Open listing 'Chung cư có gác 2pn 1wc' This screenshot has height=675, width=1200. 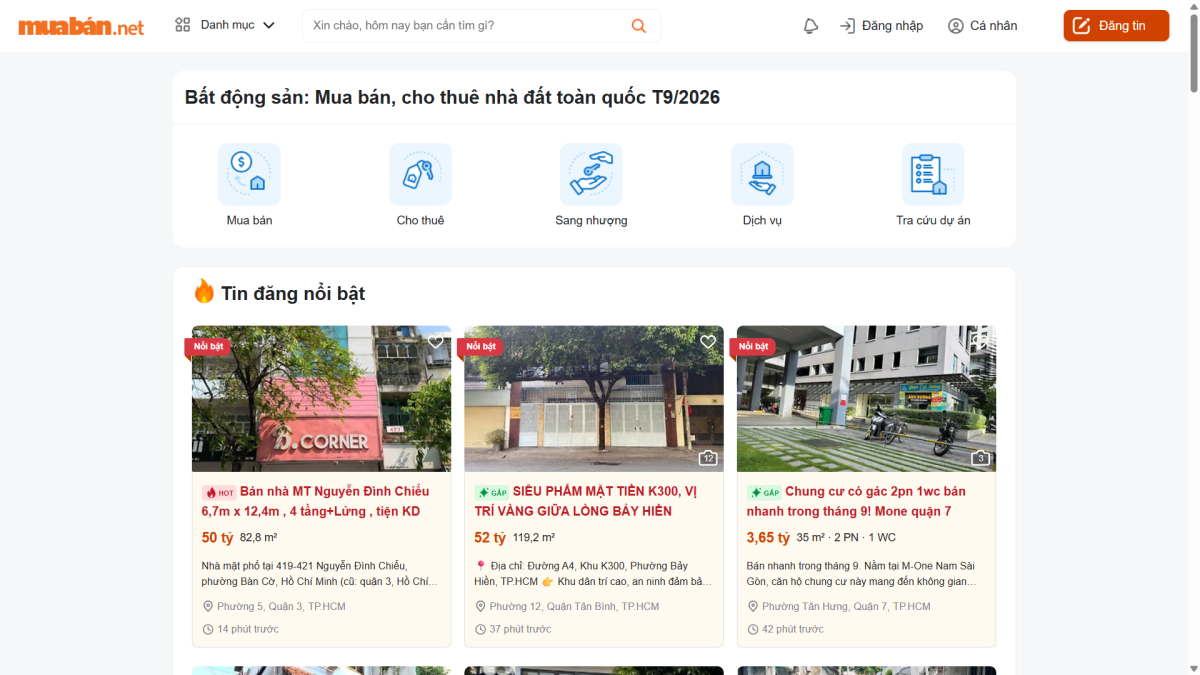click(x=857, y=501)
